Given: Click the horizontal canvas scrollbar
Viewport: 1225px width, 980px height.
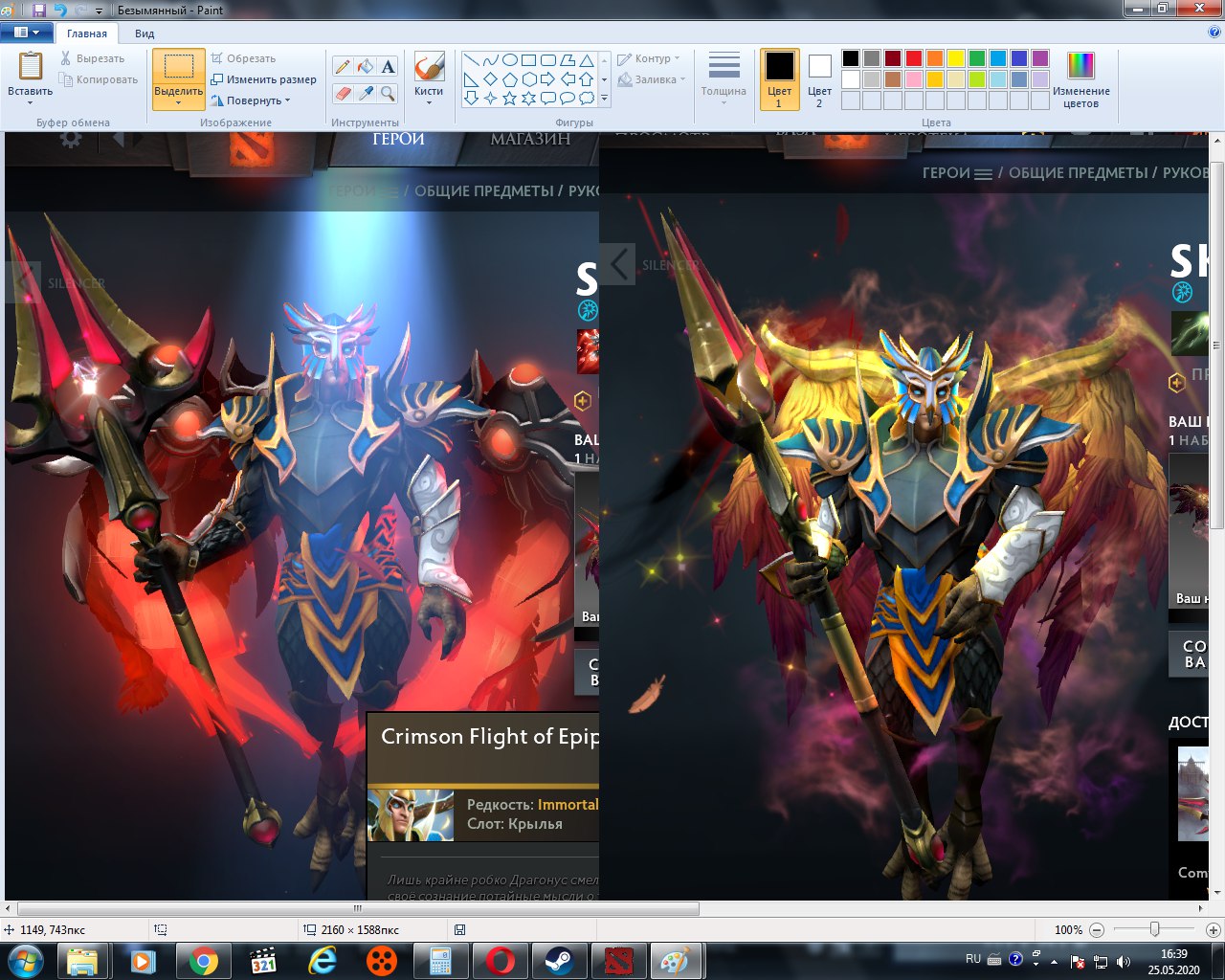Looking at the screenshot, I should 358,908.
